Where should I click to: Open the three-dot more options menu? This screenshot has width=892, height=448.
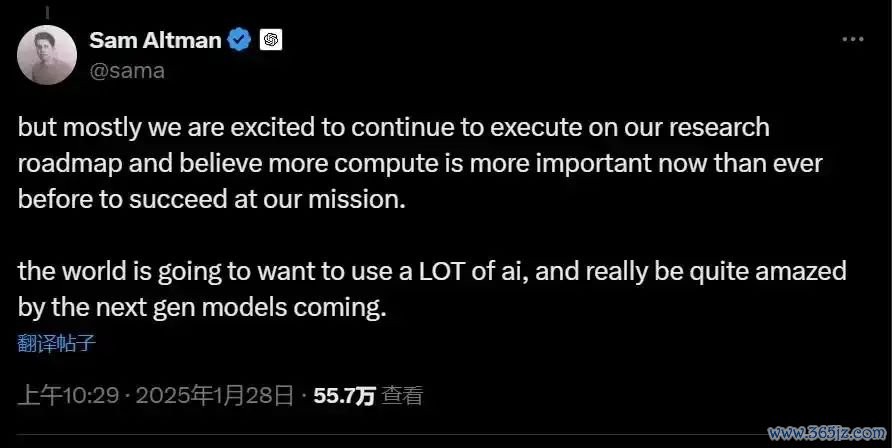[x=853, y=39]
